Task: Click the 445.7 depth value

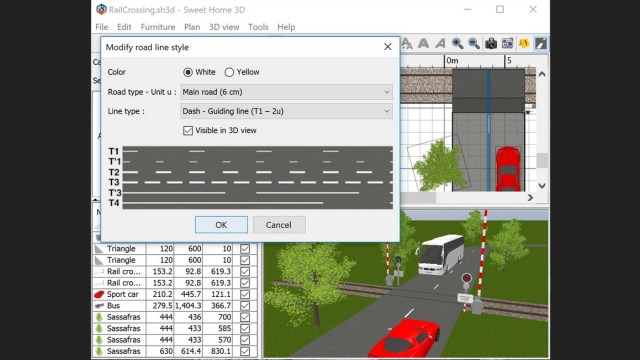Action: 191,294
